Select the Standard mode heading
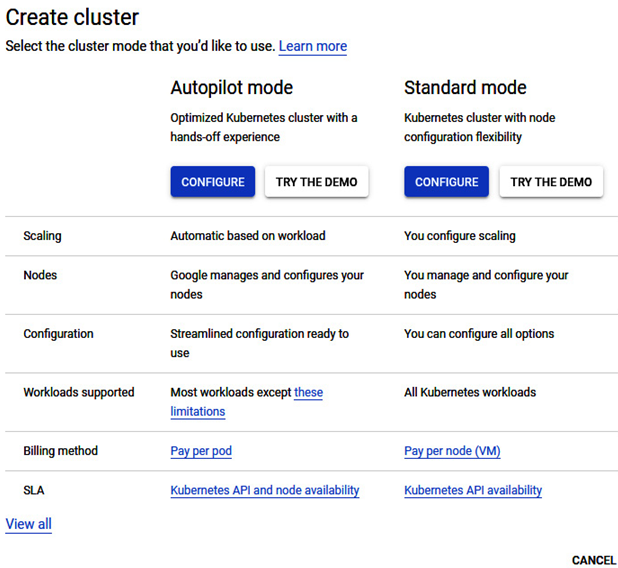This screenshot has width=618, height=568. pos(465,88)
